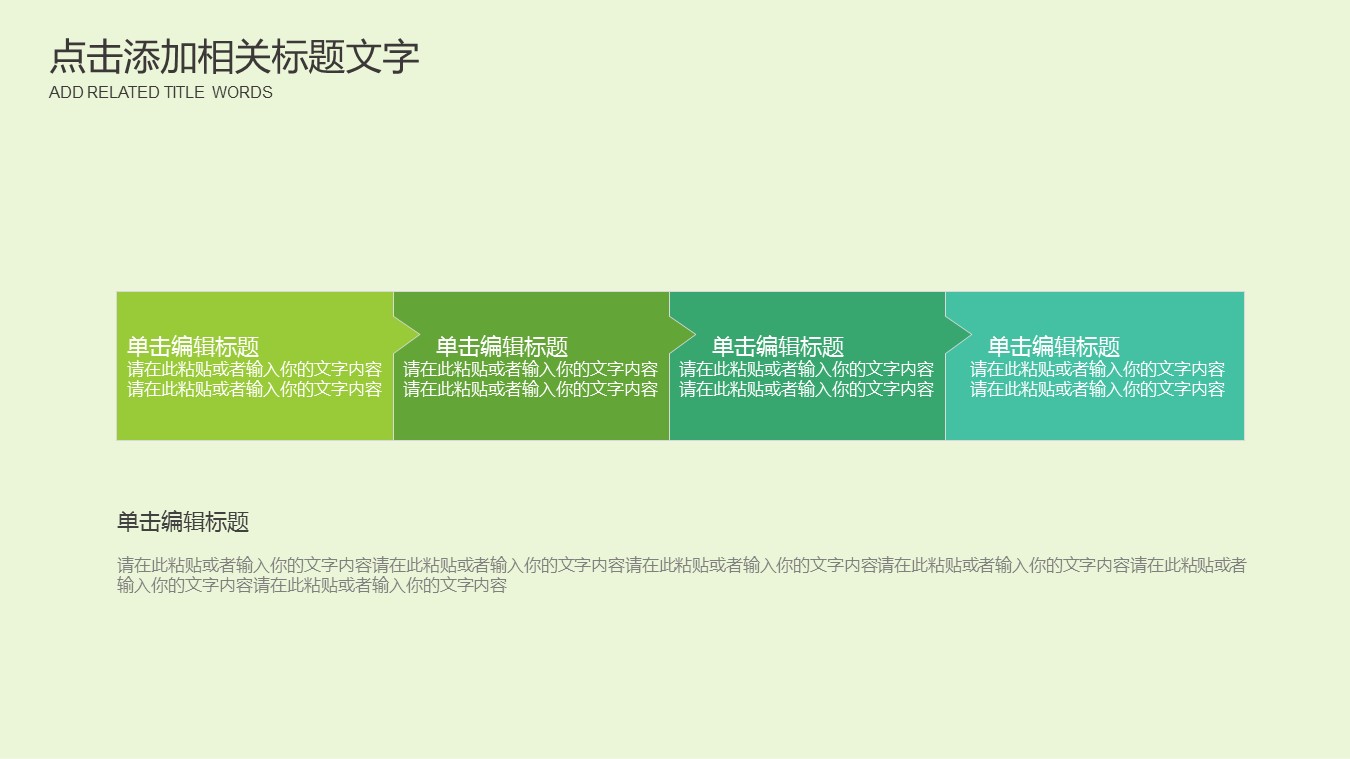This screenshot has width=1350, height=759.
Task: Click the heading in the turquoise fourth block
Action: (x=1054, y=347)
